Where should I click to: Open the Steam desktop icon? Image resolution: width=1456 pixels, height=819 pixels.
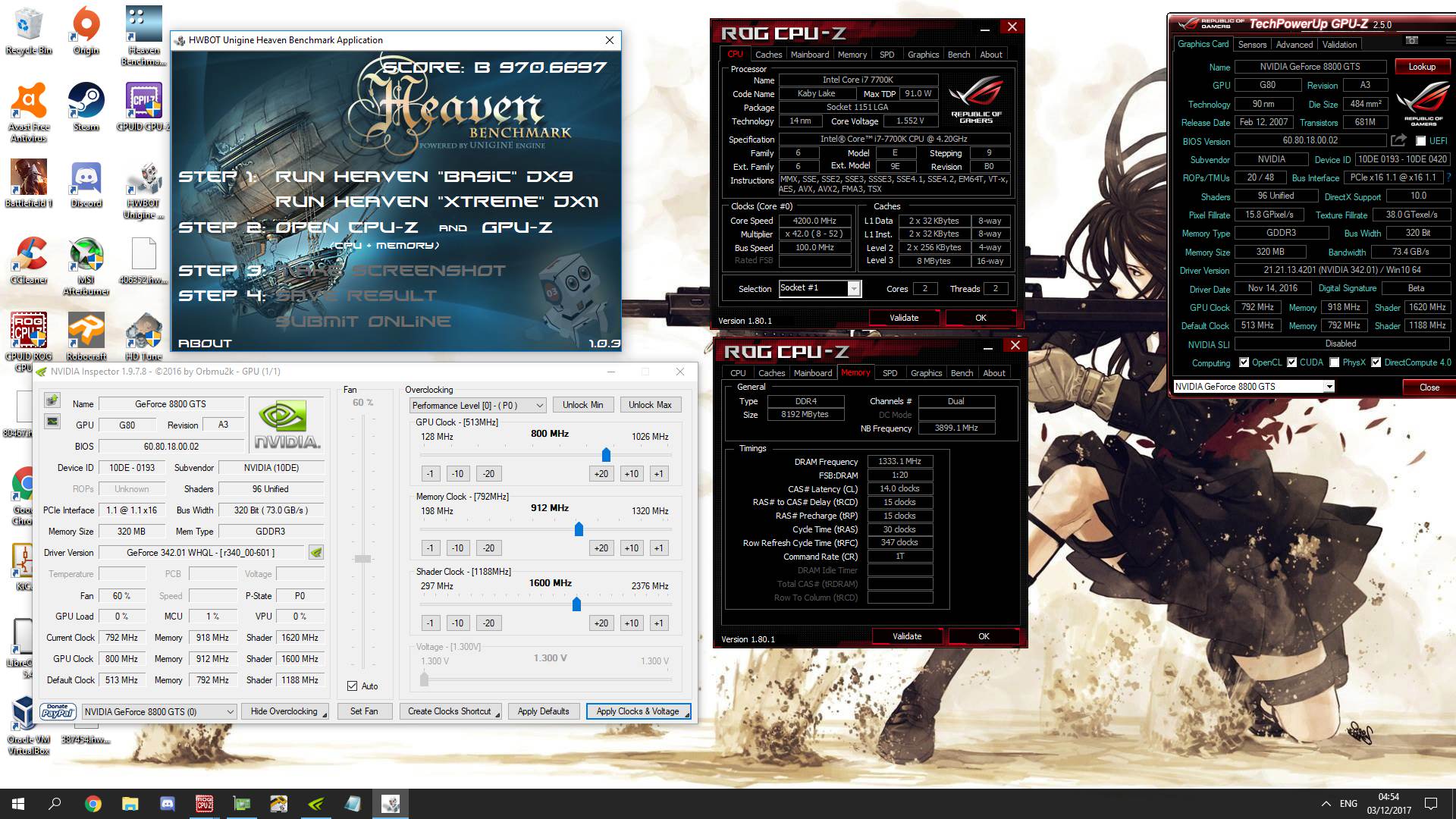(x=86, y=107)
